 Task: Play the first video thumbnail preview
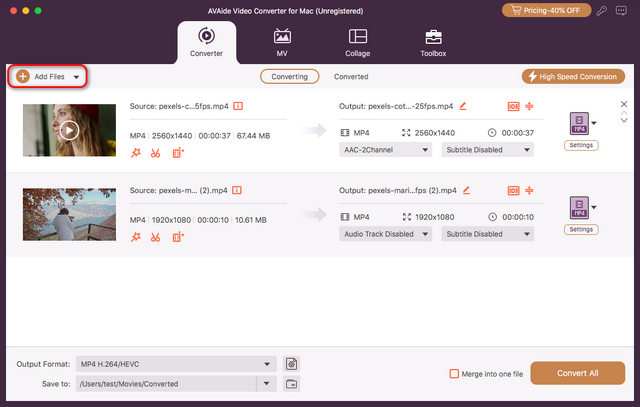pyautogui.click(x=69, y=130)
